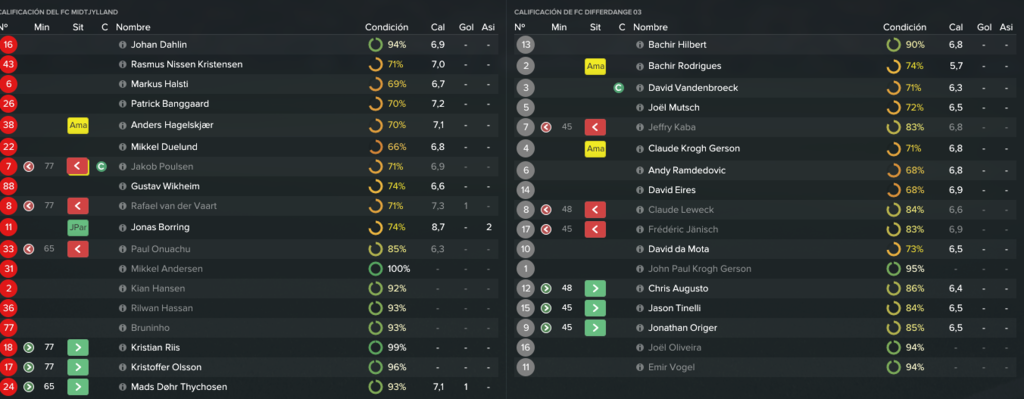Click shirt number 43 badge

[x=9, y=65]
